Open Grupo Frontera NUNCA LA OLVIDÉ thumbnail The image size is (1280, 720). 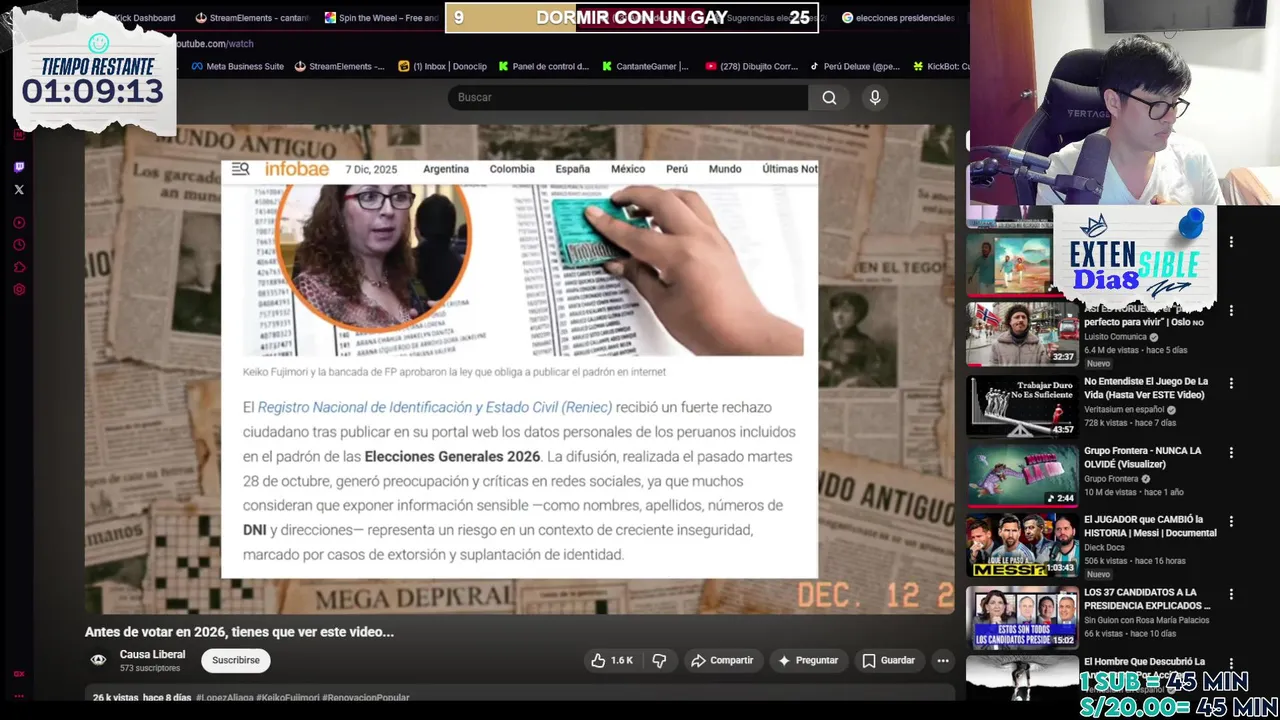1022,475
